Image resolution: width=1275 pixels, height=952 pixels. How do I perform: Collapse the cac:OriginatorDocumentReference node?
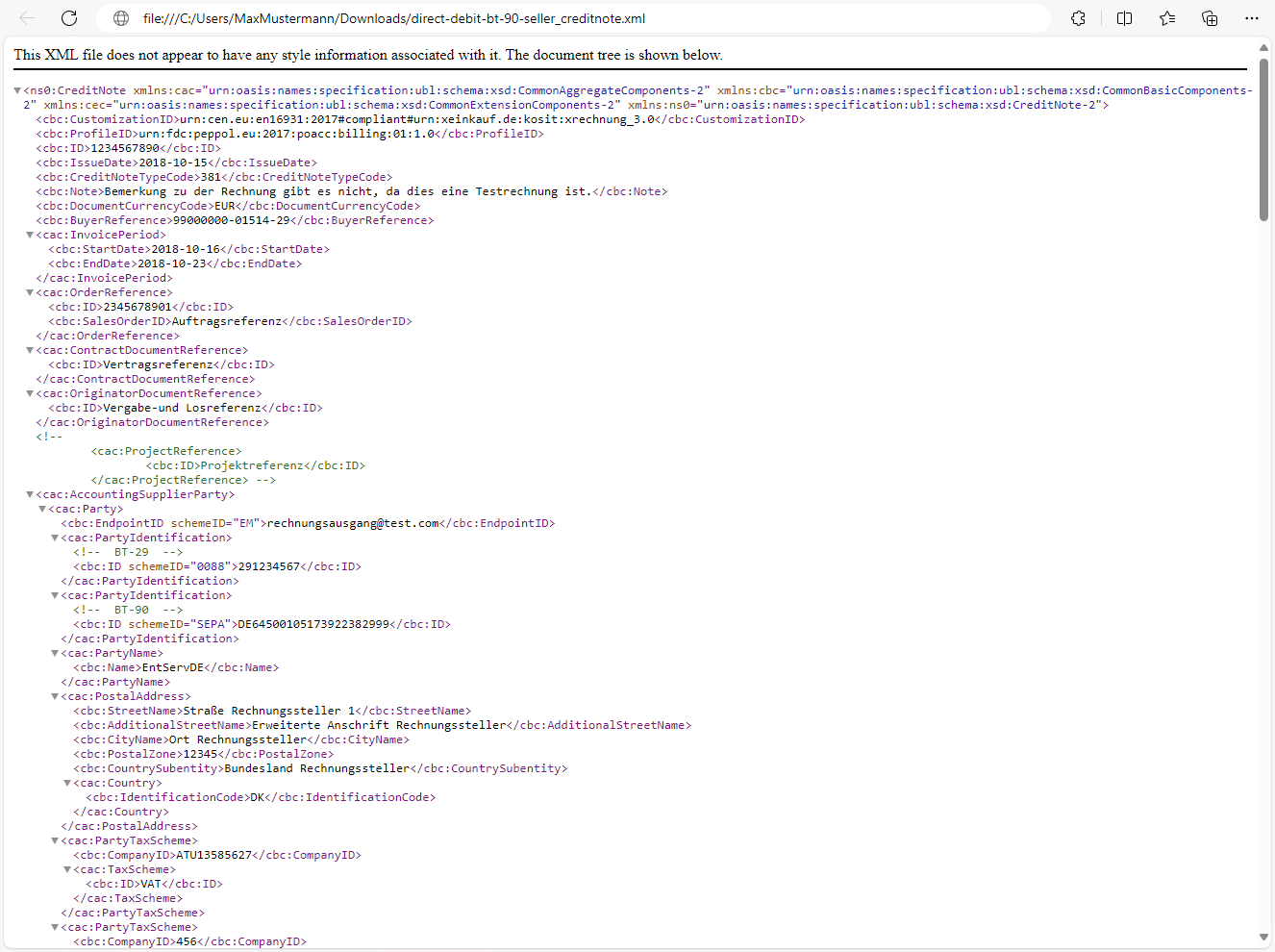[30, 393]
